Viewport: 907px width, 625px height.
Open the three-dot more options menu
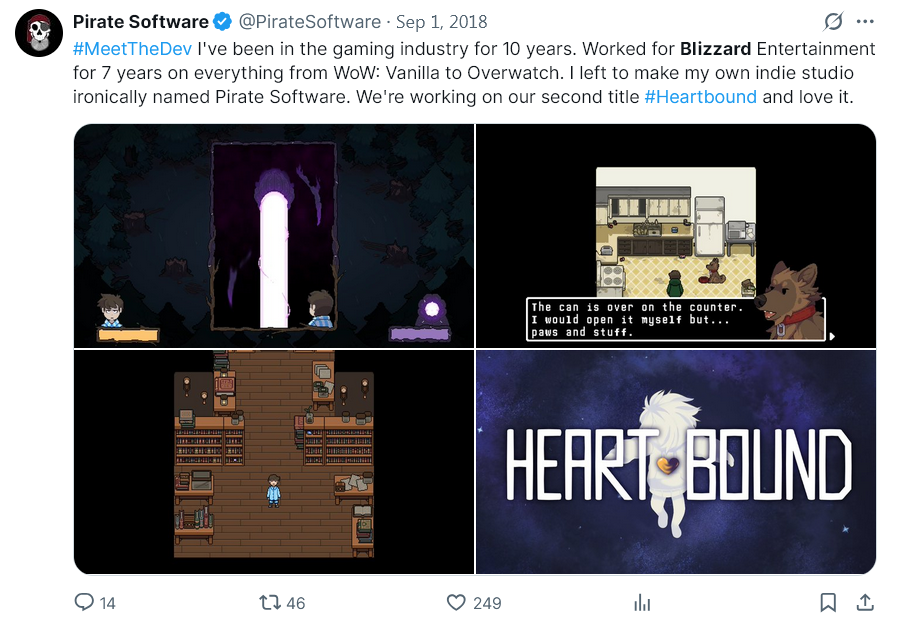coord(865,22)
